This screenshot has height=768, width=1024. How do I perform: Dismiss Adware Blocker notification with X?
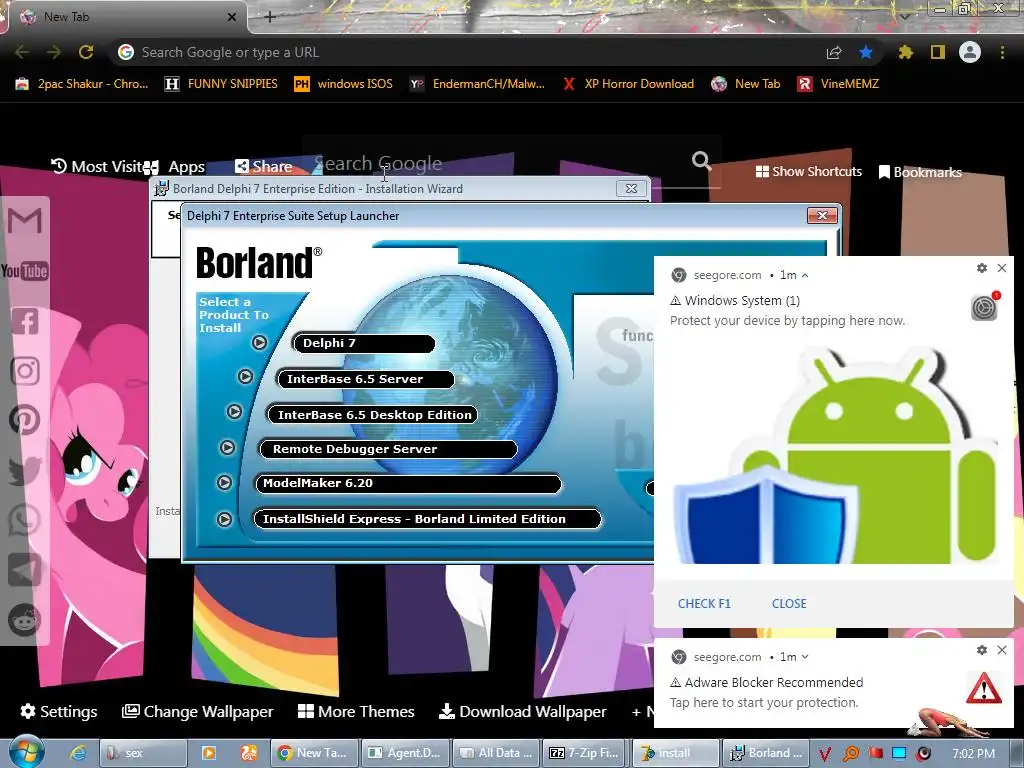1002,650
